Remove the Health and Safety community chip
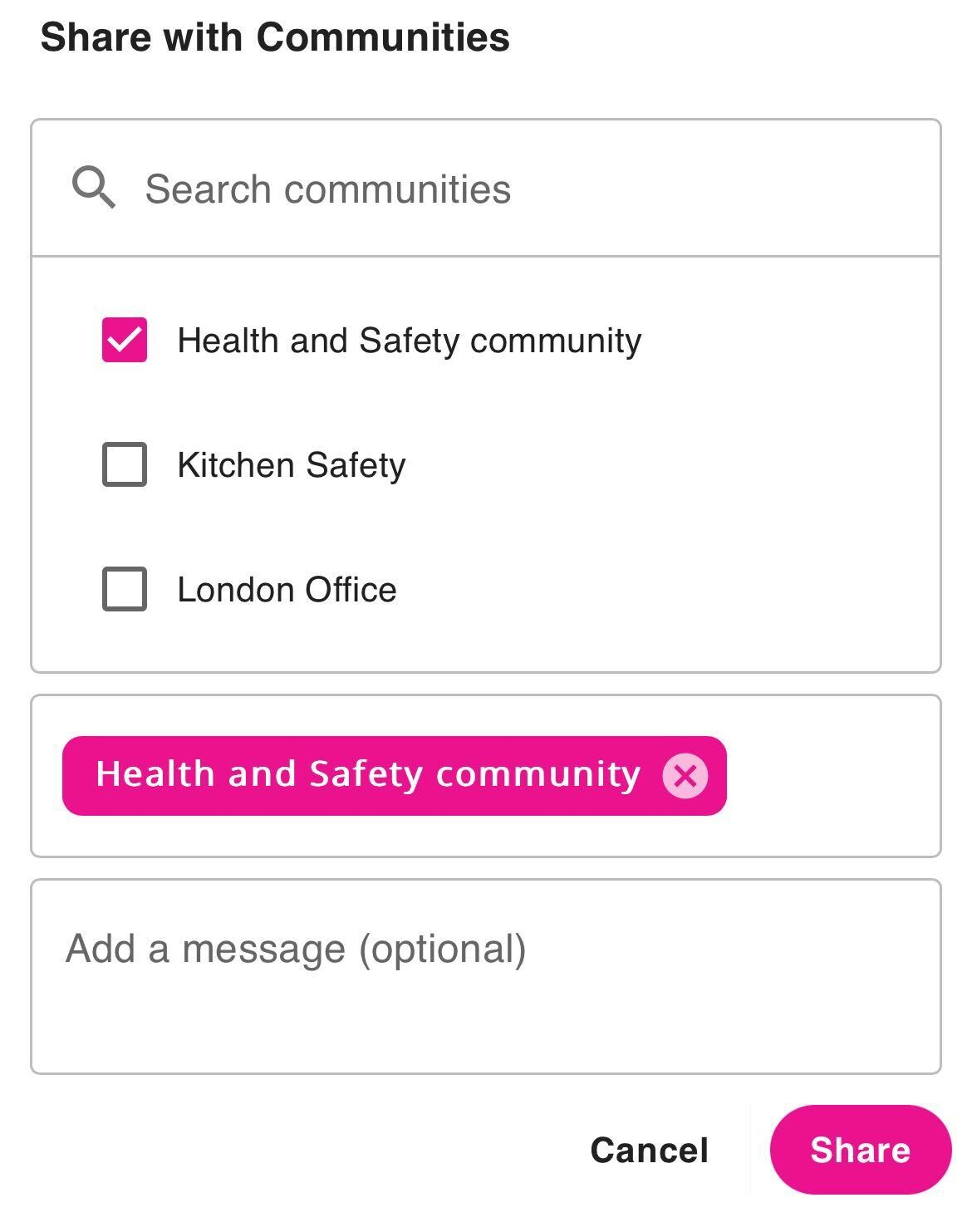Viewport: 972px width, 1232px height. click(x=685, y=776)
